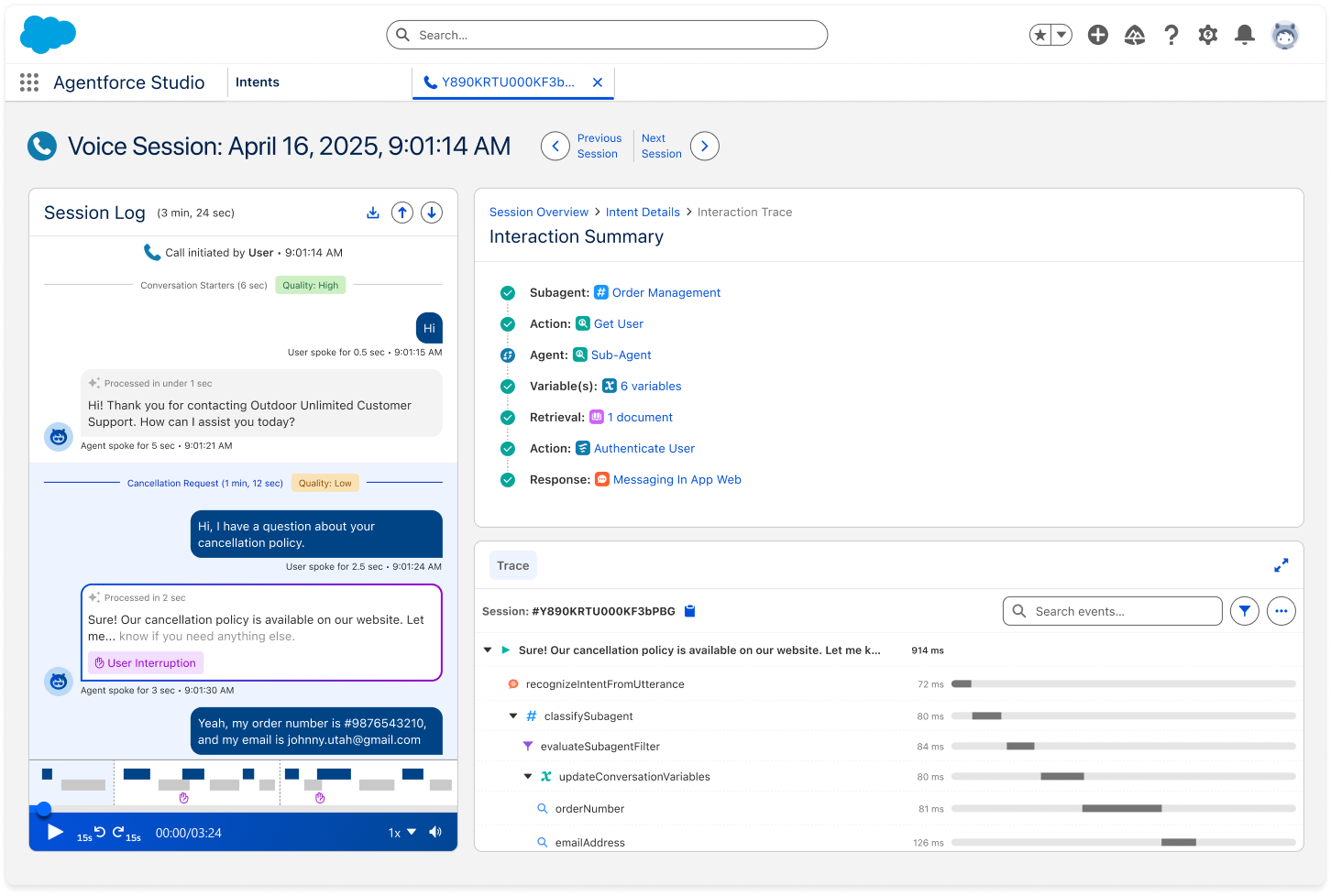Select the orderNumber trace row
This screenshot has height=896, width=1331.
pyautogui.click(x=889, y=809)
